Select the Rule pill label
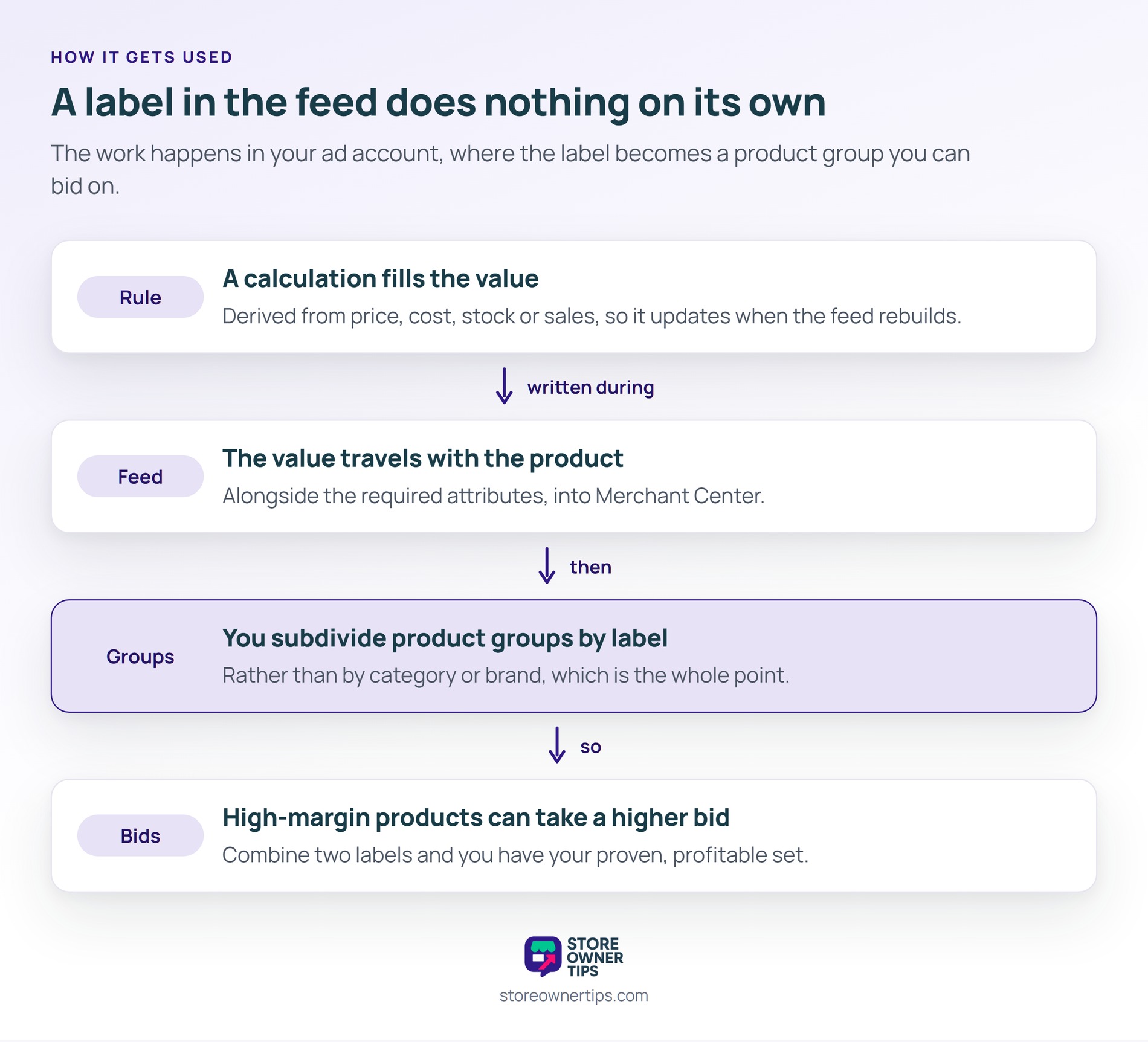Image resolution: width=1148 pixels, height=1042 pixels. coord(140,297)
